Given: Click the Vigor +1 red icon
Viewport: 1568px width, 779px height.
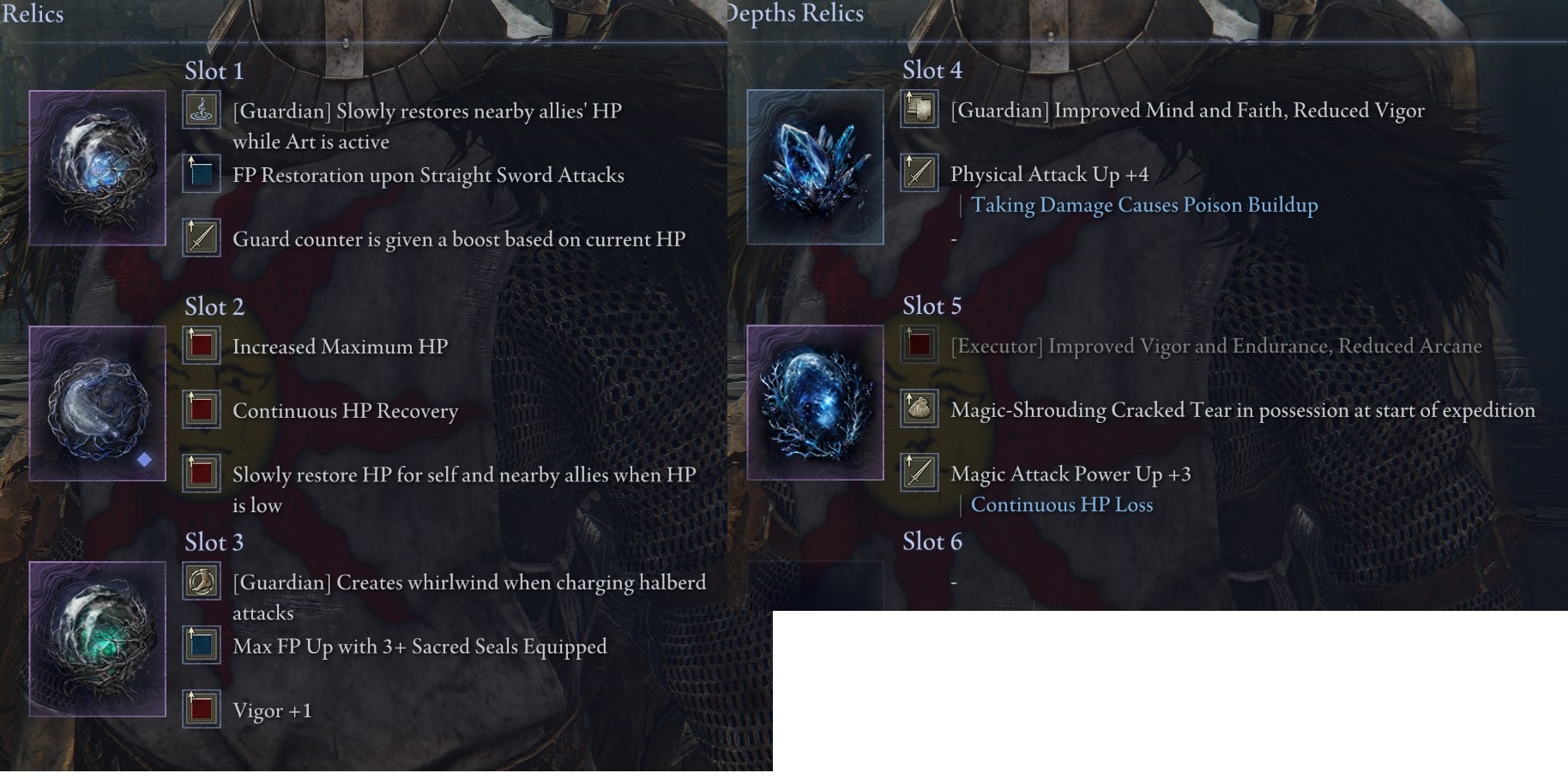Looking at the screenshot, I should (x=202, y=710).
